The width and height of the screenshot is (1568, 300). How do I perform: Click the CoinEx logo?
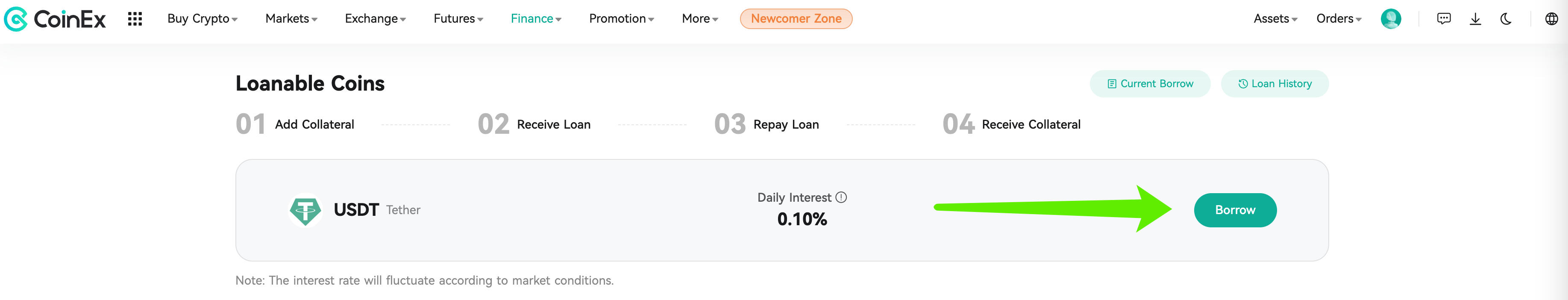[55, 19]
